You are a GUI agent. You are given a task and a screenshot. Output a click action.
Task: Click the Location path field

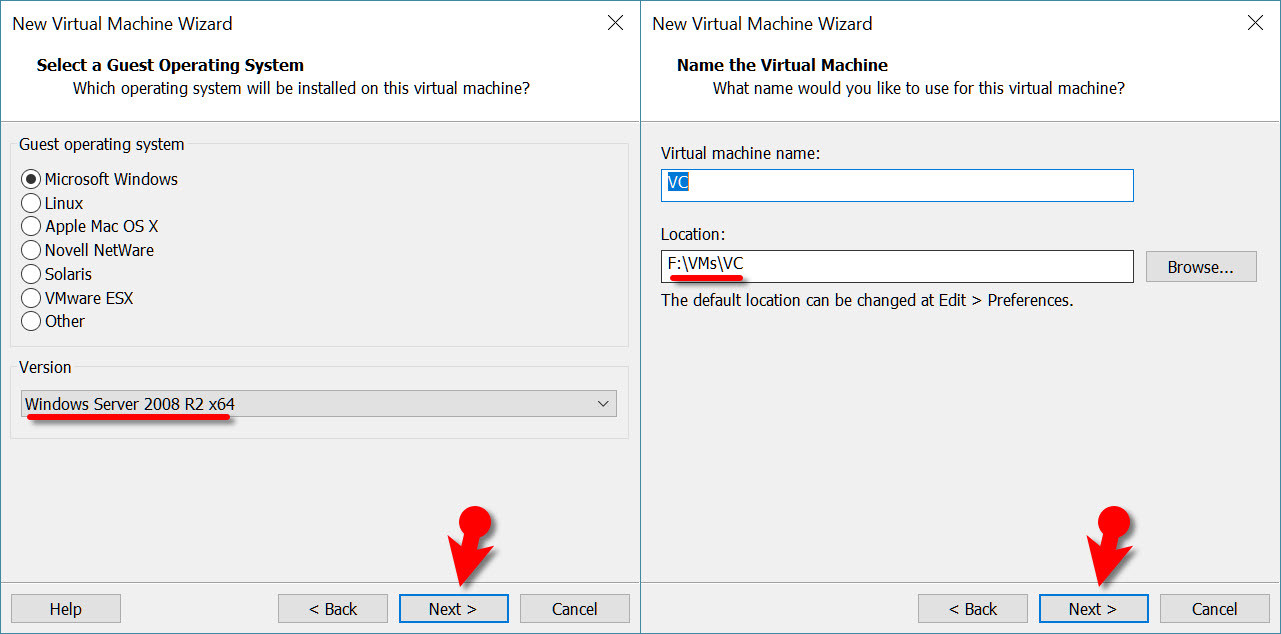click(x=897, y=266)
